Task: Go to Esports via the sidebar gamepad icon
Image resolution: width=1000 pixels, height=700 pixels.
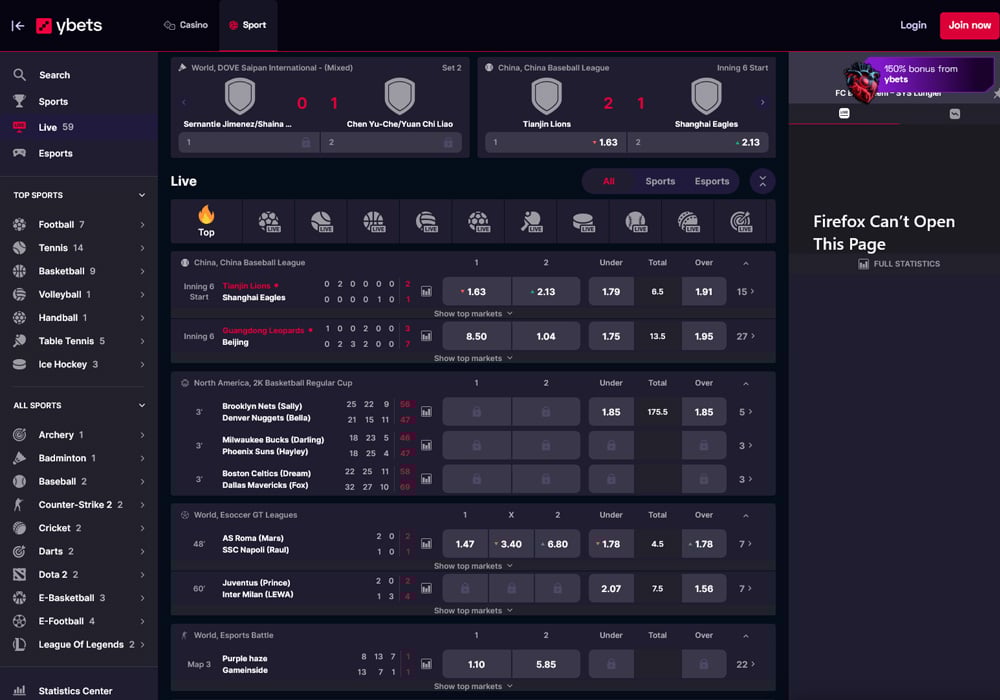Action: click(x=20, y=153)
